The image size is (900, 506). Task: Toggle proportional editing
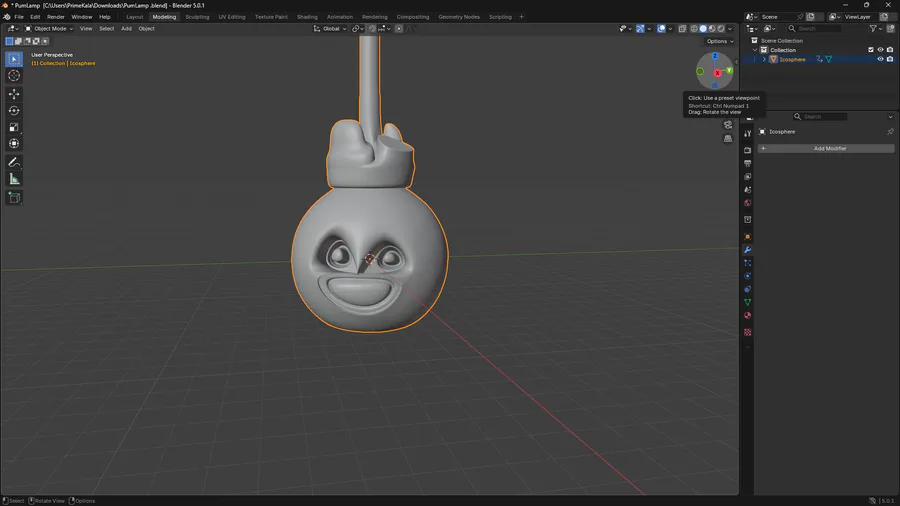click(x=398, y=29)
